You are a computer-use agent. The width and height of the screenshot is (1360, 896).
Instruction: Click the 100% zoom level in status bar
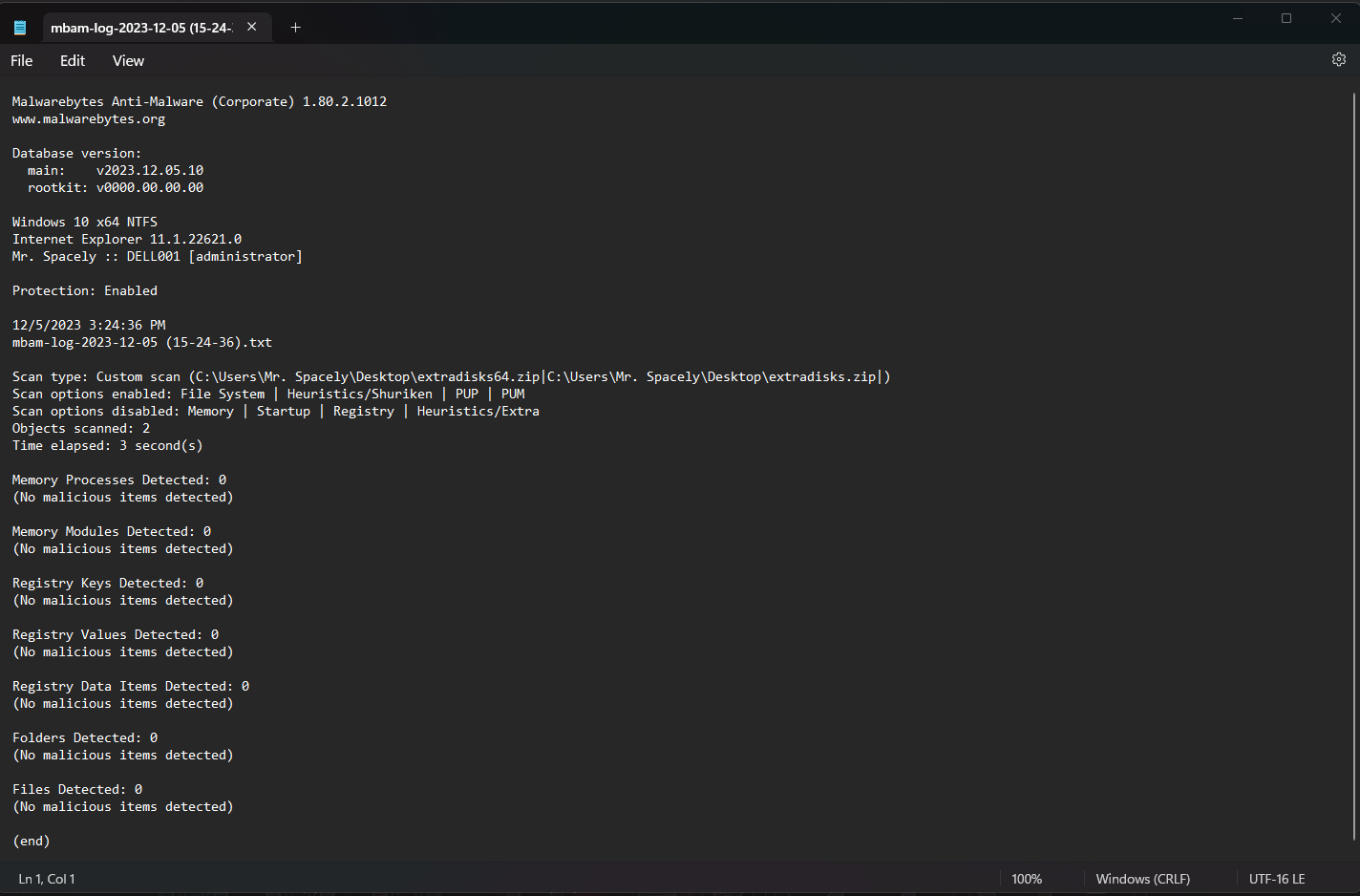1027,879
